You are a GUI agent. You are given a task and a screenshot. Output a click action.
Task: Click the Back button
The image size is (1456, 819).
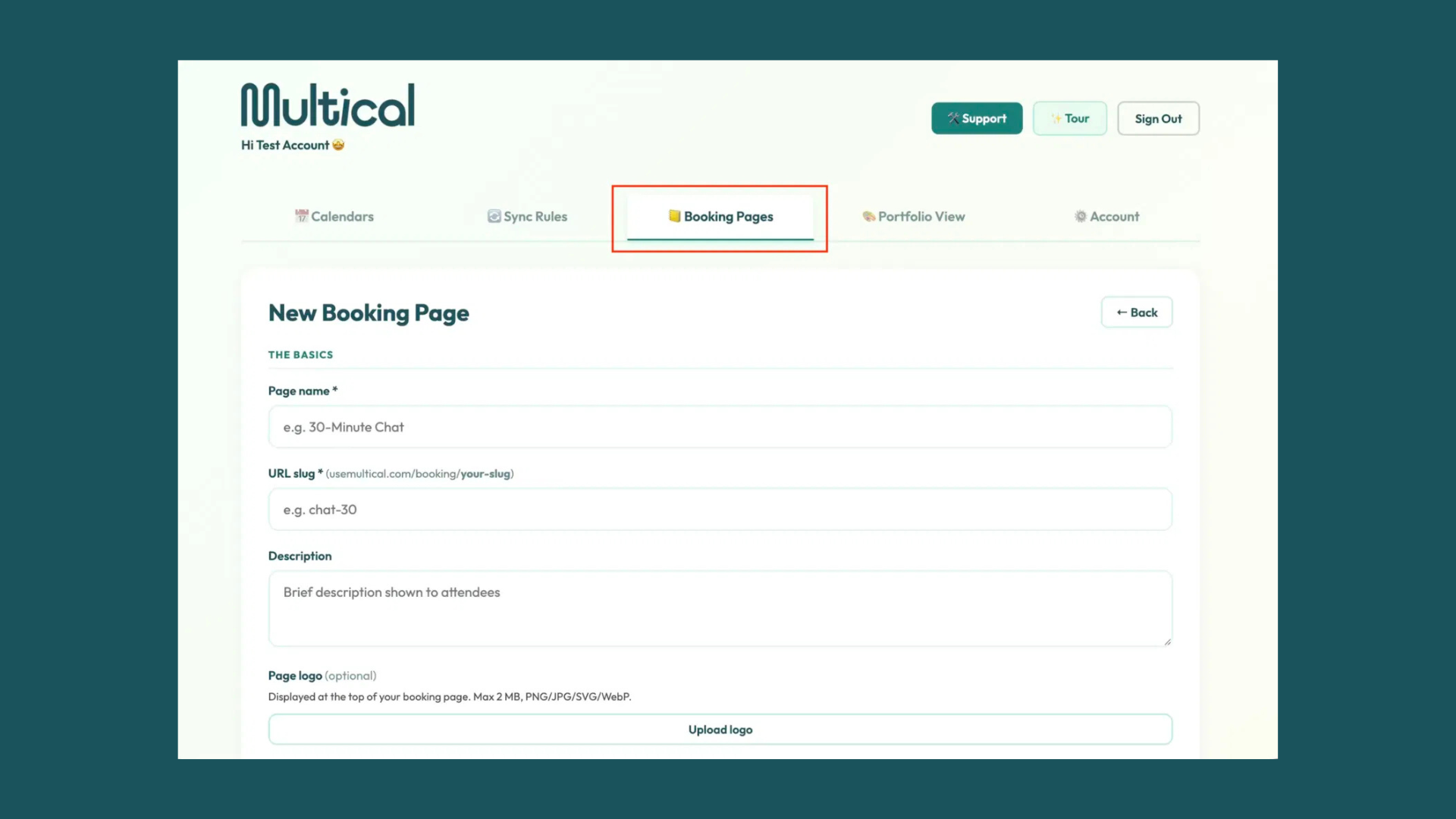1137,312
